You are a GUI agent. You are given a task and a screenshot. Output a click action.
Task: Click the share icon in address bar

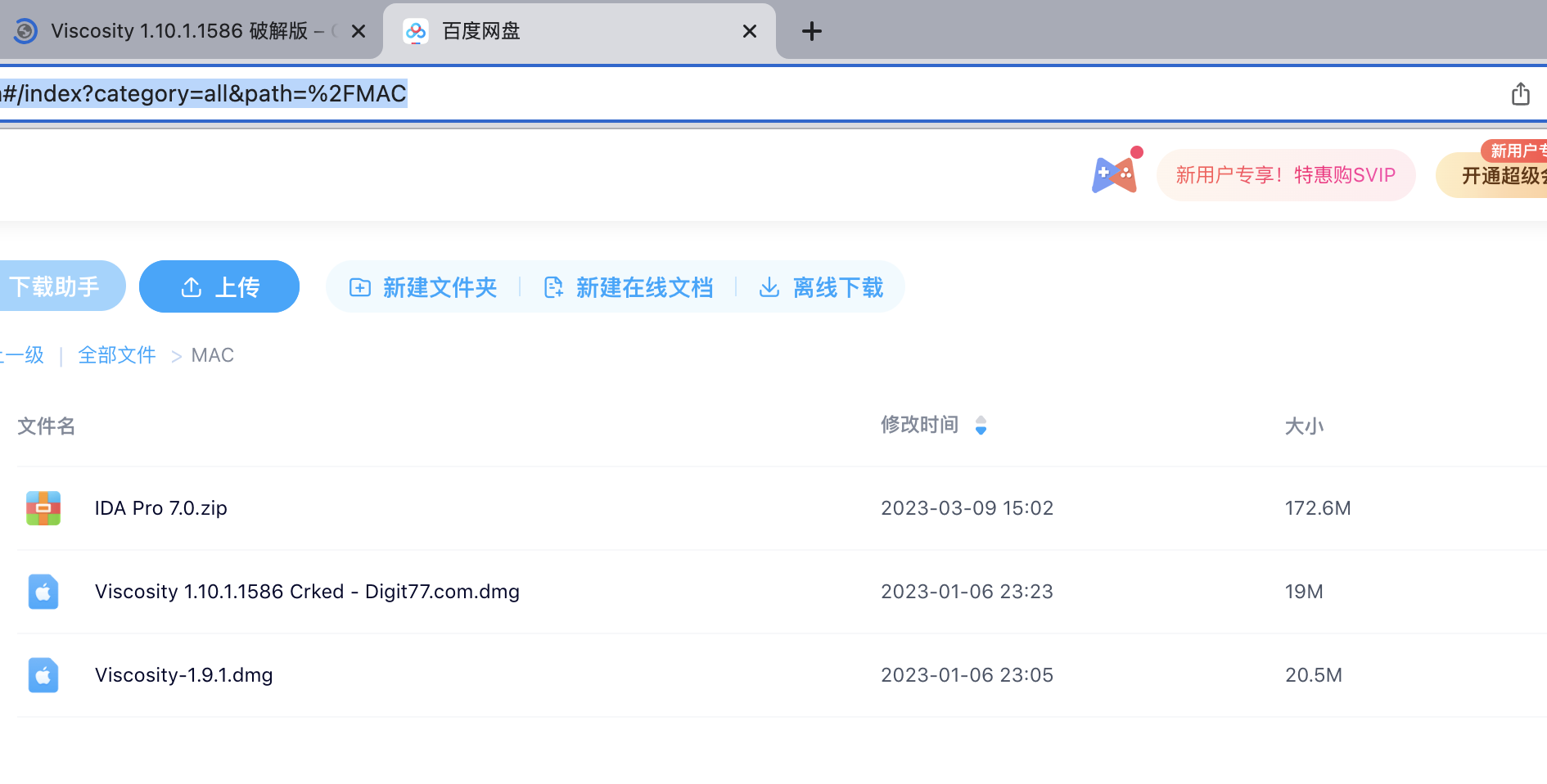[1520, 94]
